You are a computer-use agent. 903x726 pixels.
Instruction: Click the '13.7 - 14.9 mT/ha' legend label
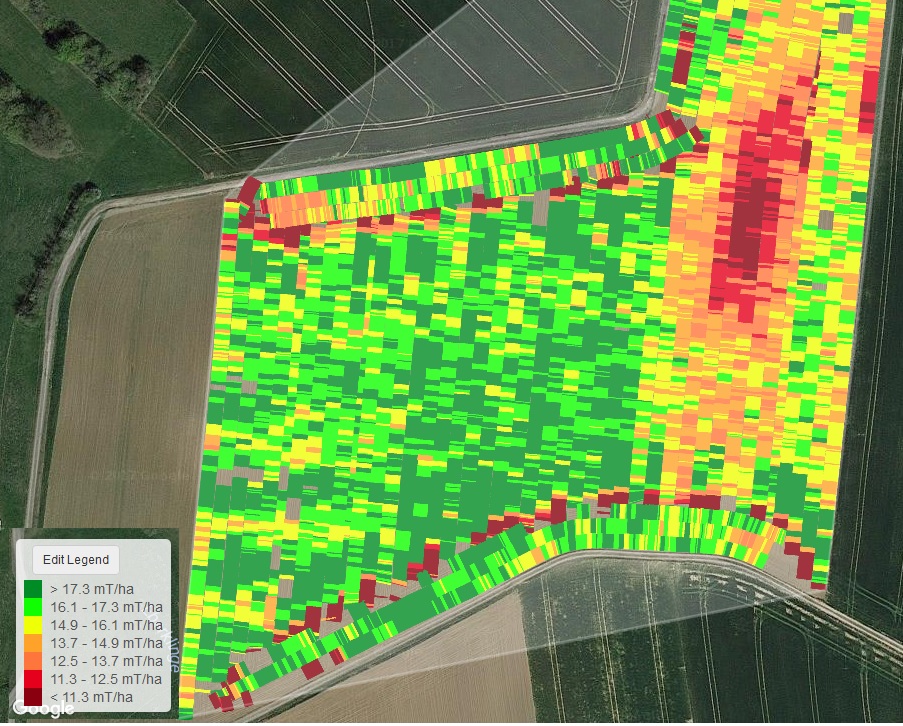coord(108,643)
